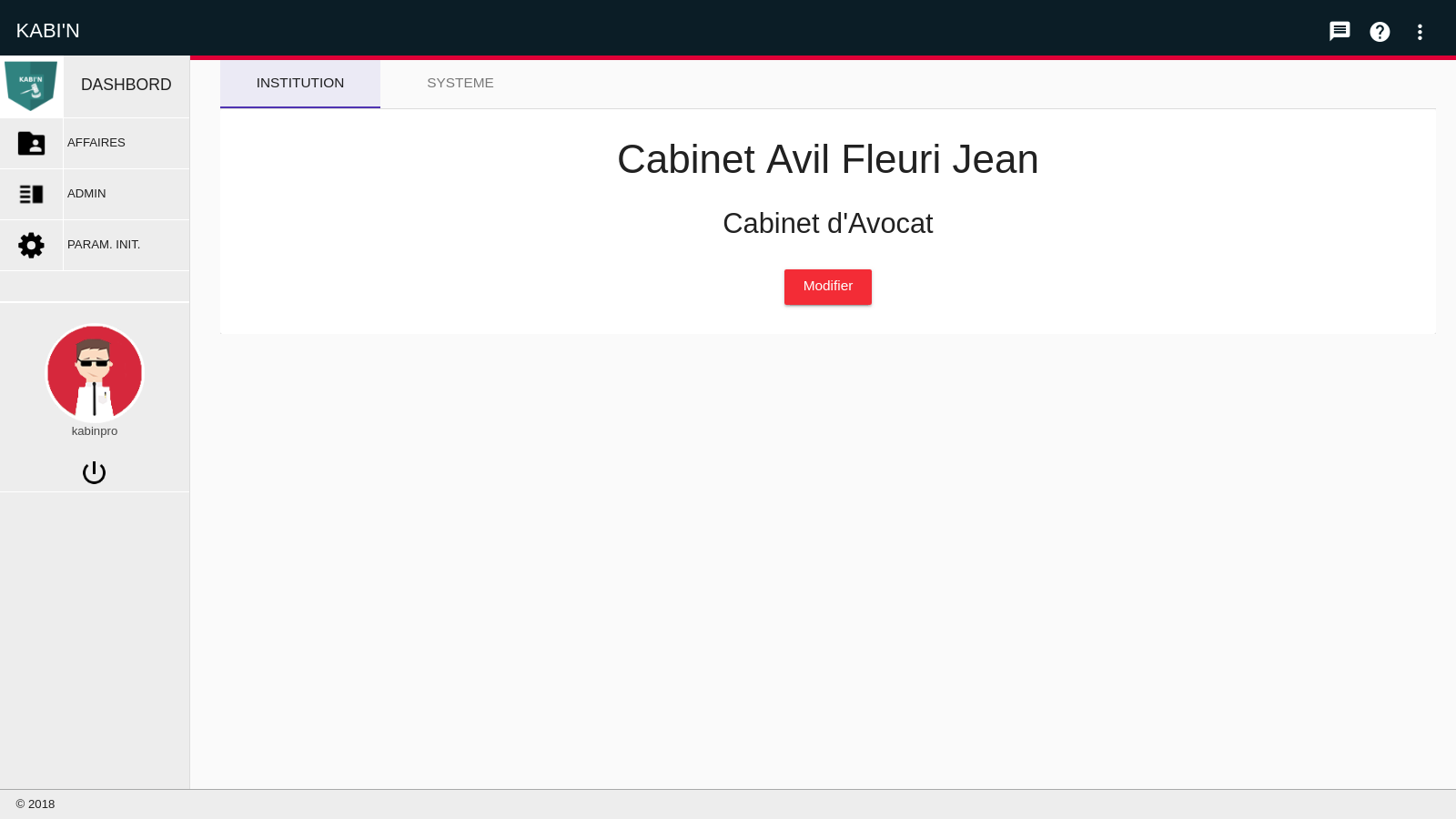This screenshot has height=819, width=1456.
Task: Click the Affaires folder icon
Action: (x=31, y=143)
